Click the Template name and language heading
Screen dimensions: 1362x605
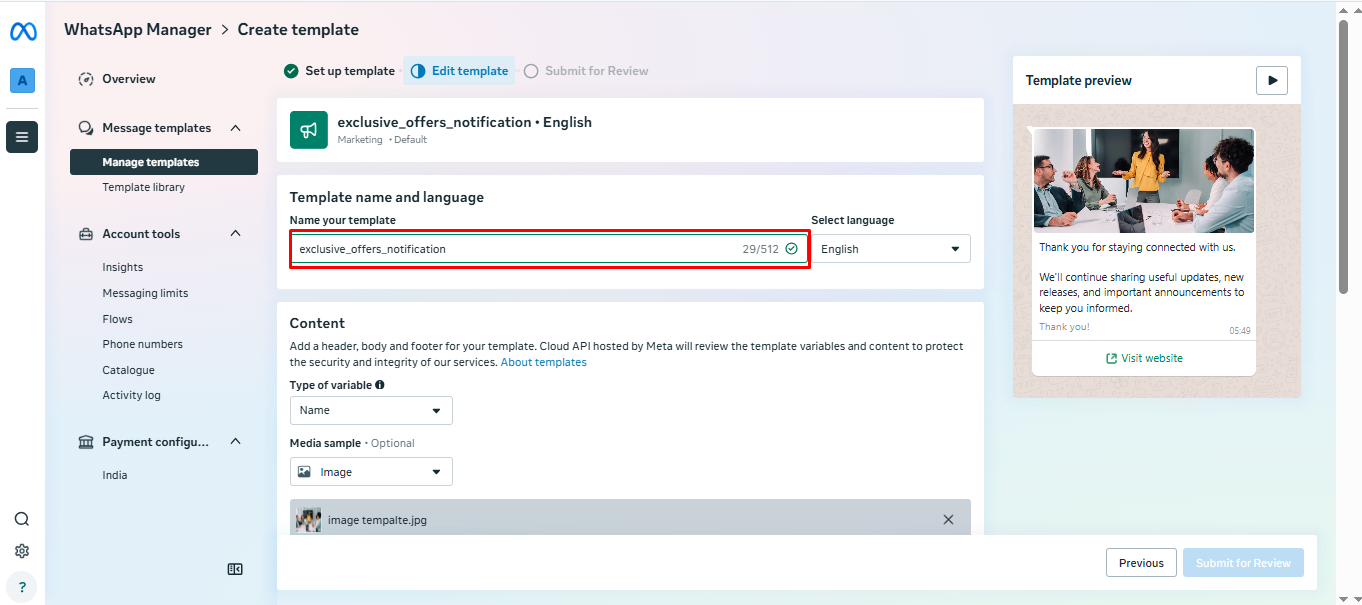(x=387, y=197)
